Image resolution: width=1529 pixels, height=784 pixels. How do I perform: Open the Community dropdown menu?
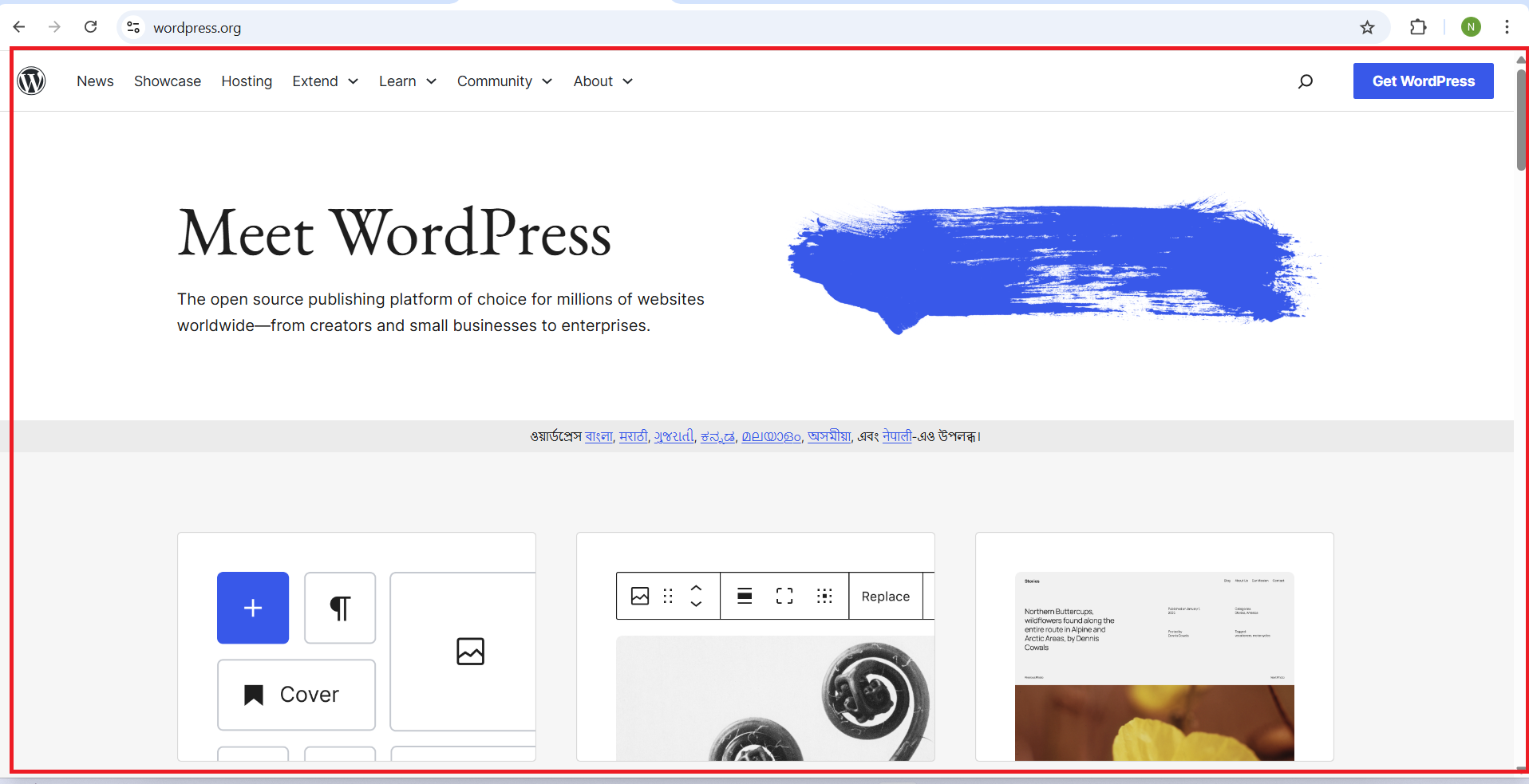[x=504, y=81]
